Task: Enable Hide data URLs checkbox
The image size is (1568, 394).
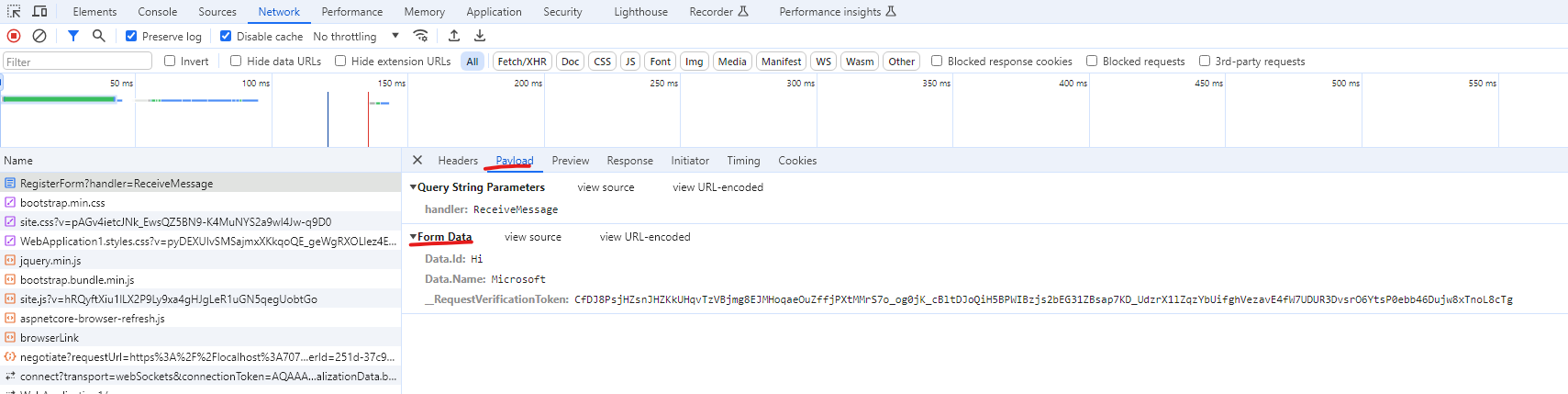Action: (x=236, y=61)
